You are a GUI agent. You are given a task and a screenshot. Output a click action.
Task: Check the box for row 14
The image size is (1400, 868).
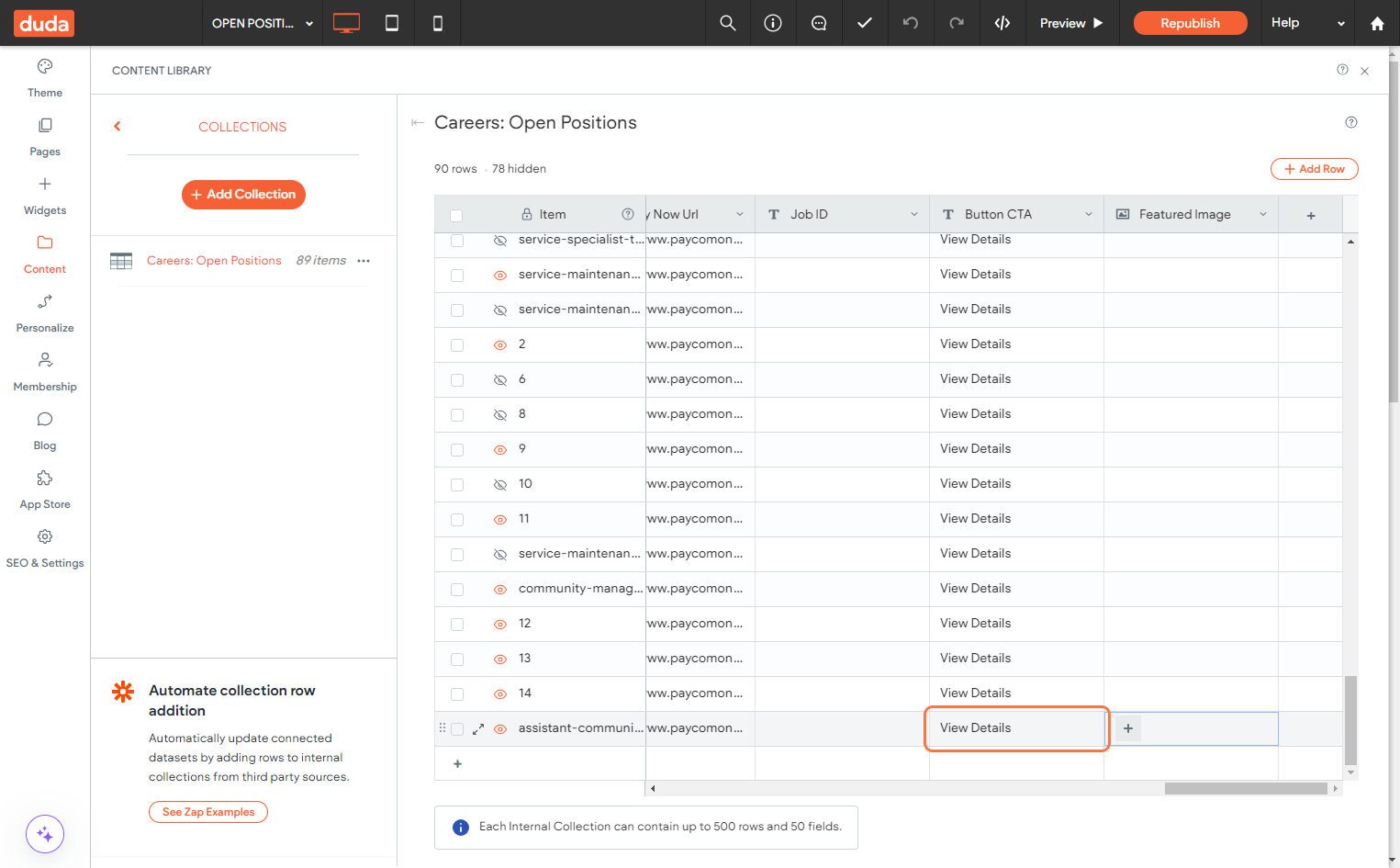pos(457,694)
